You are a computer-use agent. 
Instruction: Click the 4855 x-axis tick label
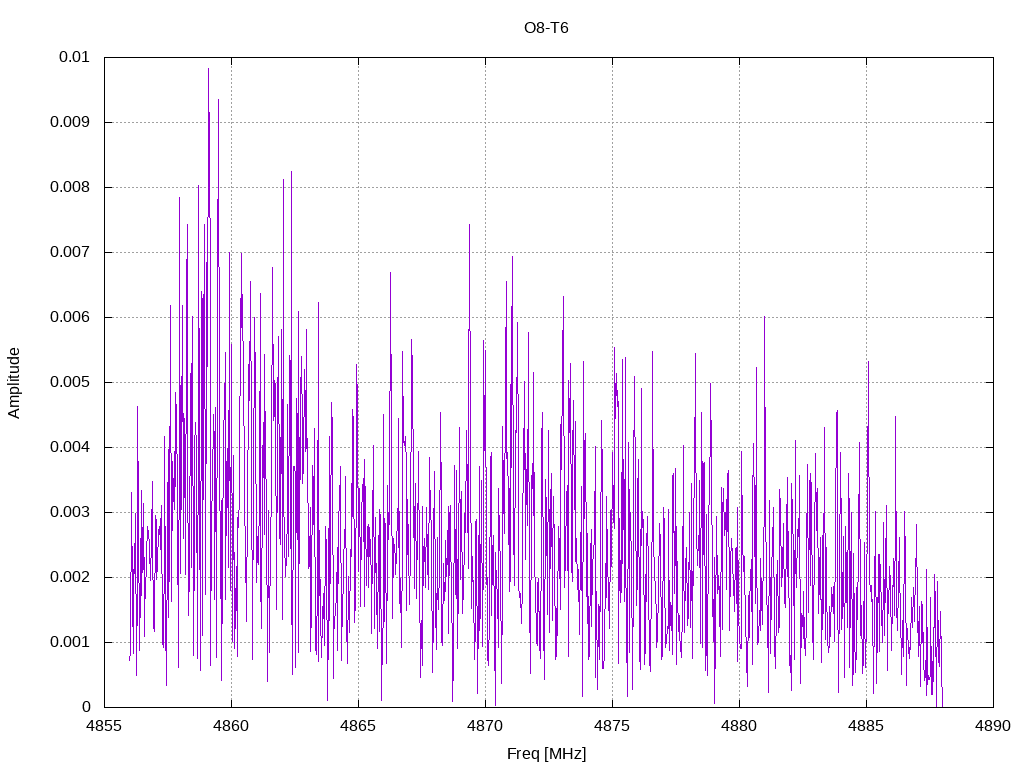point(104,726)
